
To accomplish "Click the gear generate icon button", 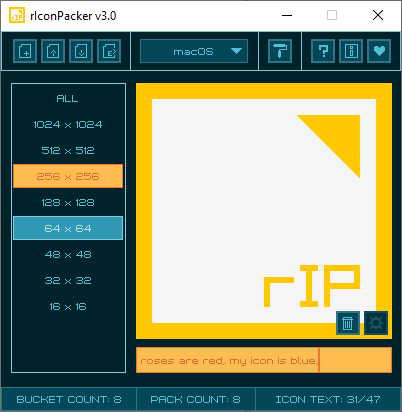I will click(x=376, y=323).
